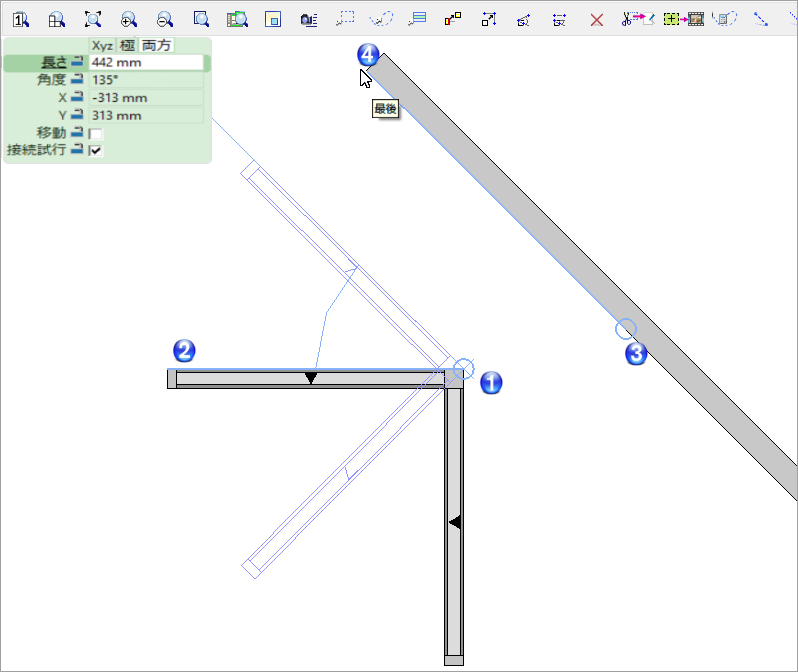Click the zoom in magnifier icon

point(129,20)
